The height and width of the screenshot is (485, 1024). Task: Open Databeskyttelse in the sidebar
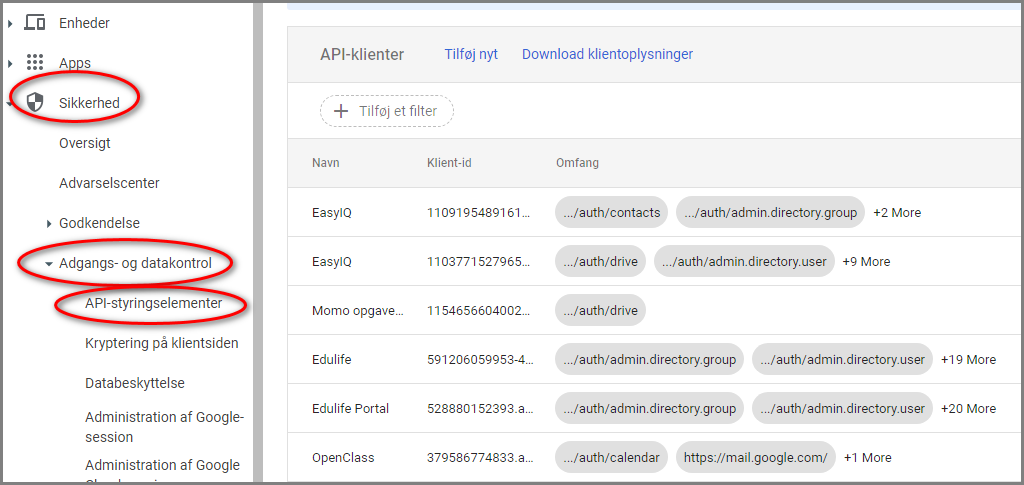[x=135, y=383]
